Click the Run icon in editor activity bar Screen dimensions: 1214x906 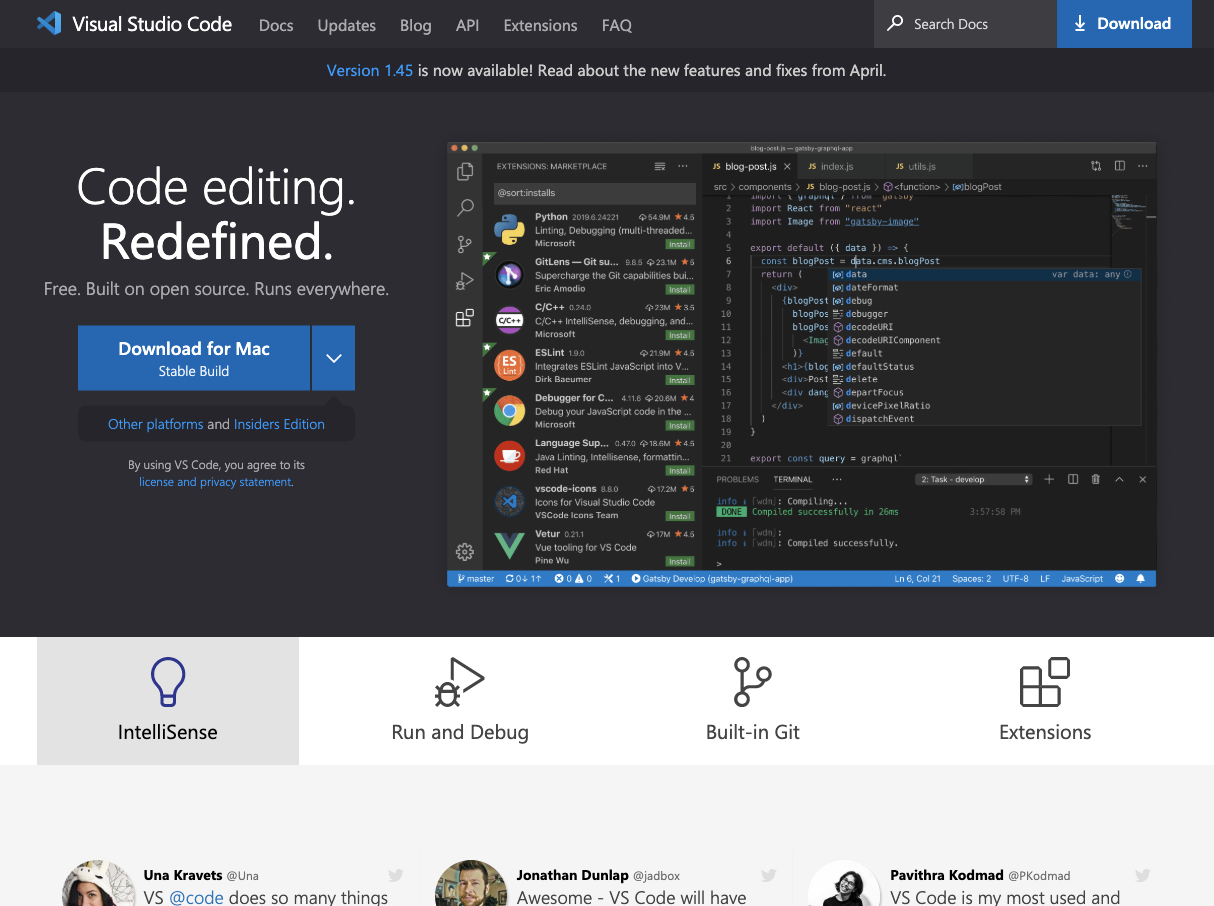pos(465,281)
